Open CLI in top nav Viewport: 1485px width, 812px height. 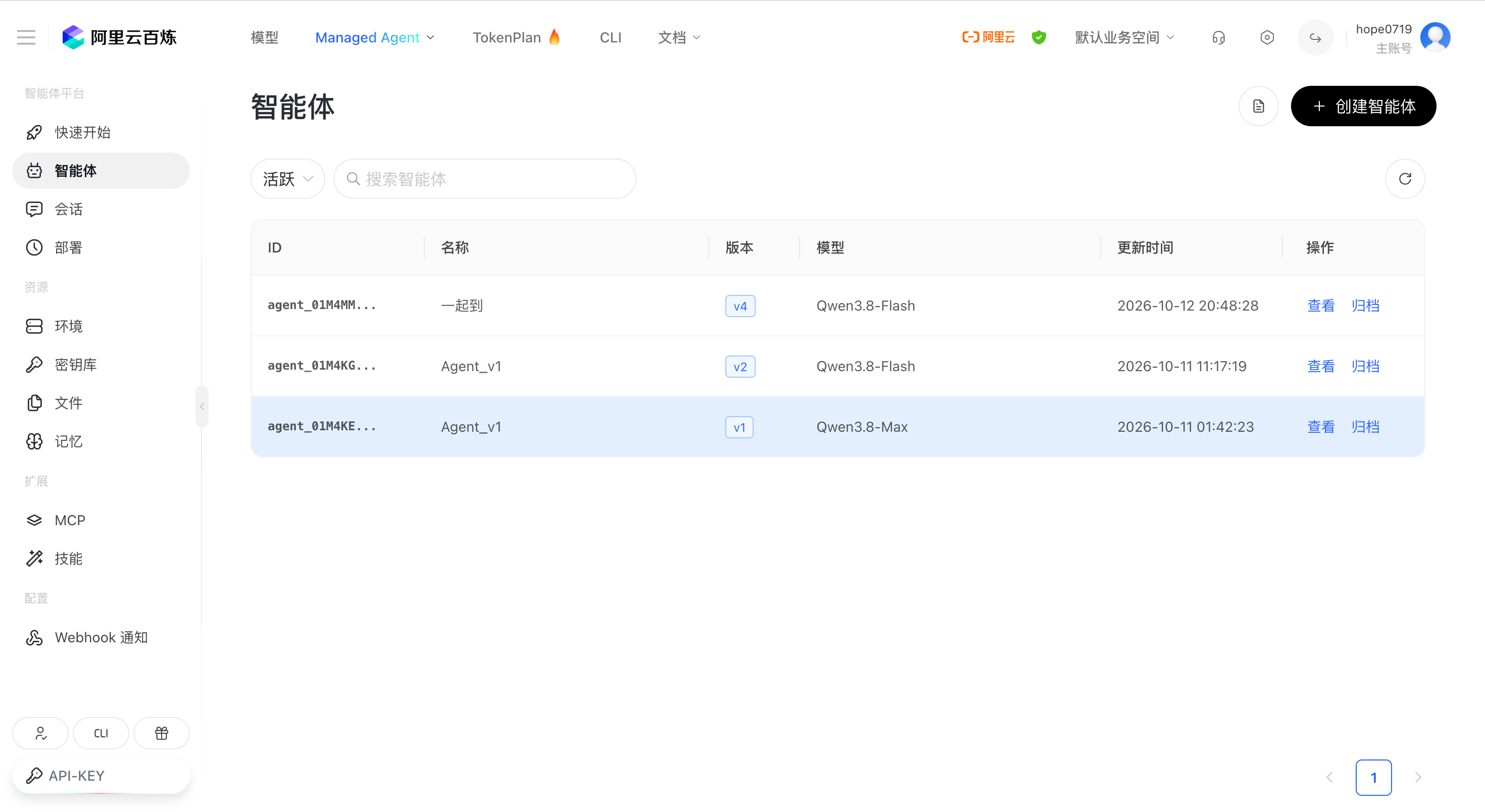[x=611, y=37]
